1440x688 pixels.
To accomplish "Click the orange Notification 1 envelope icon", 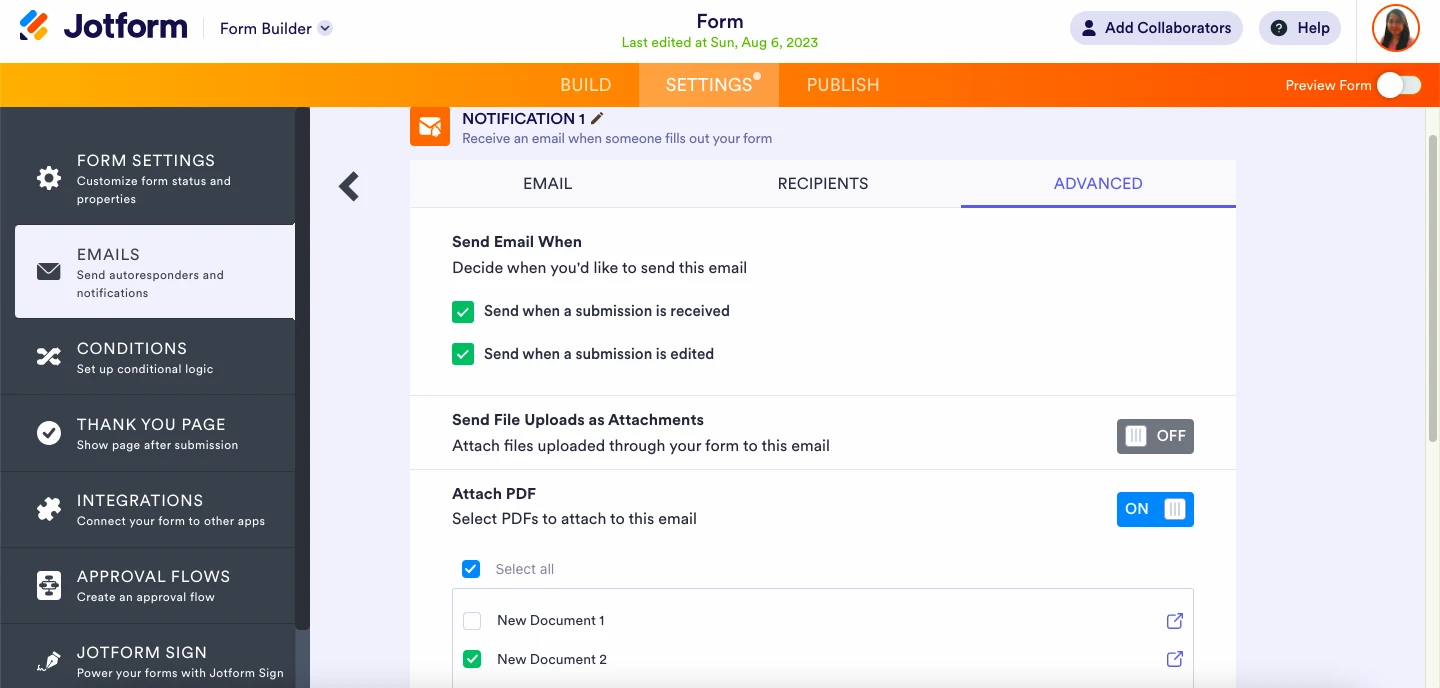I will click(x=429, y=126).
